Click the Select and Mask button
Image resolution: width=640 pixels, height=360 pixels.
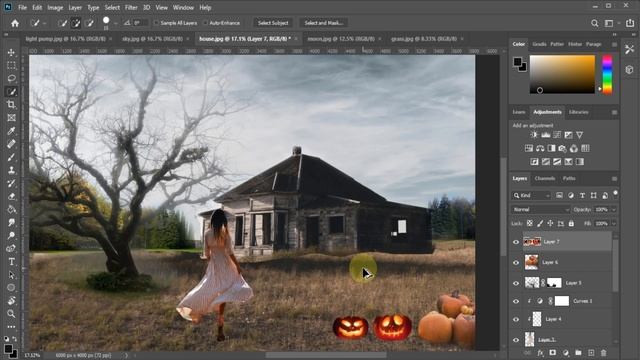click(324, 23)
